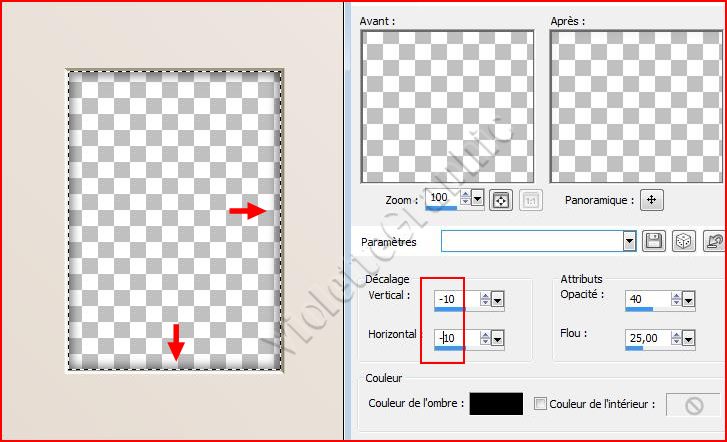Open the Paramètres presets dropdown
This screenshot has width=727, height=442.
click(629, 241)
